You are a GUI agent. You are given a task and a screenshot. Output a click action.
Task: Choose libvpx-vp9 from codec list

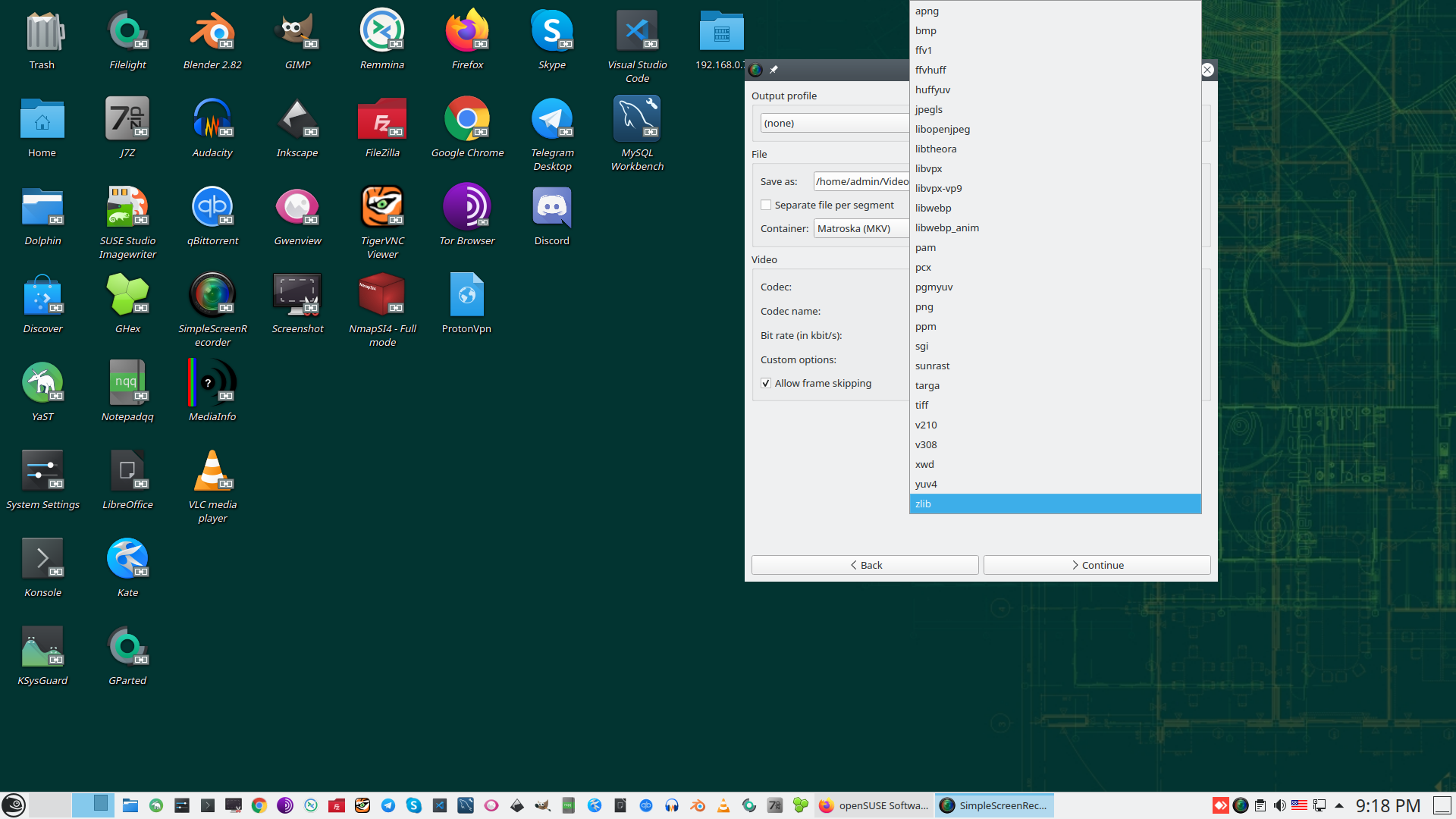coord(938,189)
